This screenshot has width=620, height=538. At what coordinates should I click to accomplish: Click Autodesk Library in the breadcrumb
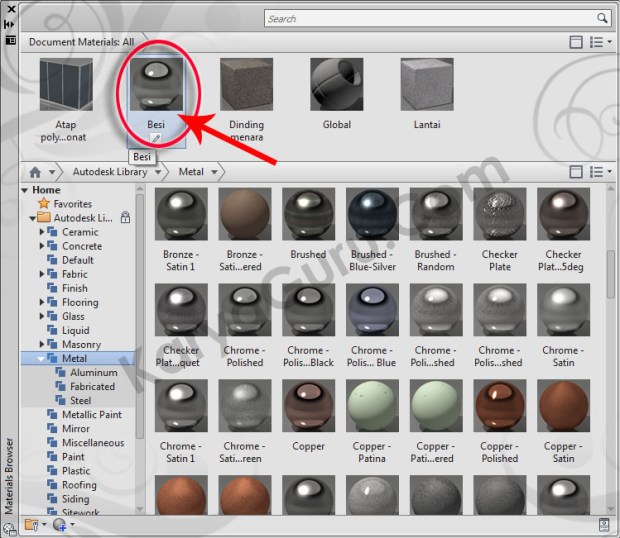pos(110,172)
